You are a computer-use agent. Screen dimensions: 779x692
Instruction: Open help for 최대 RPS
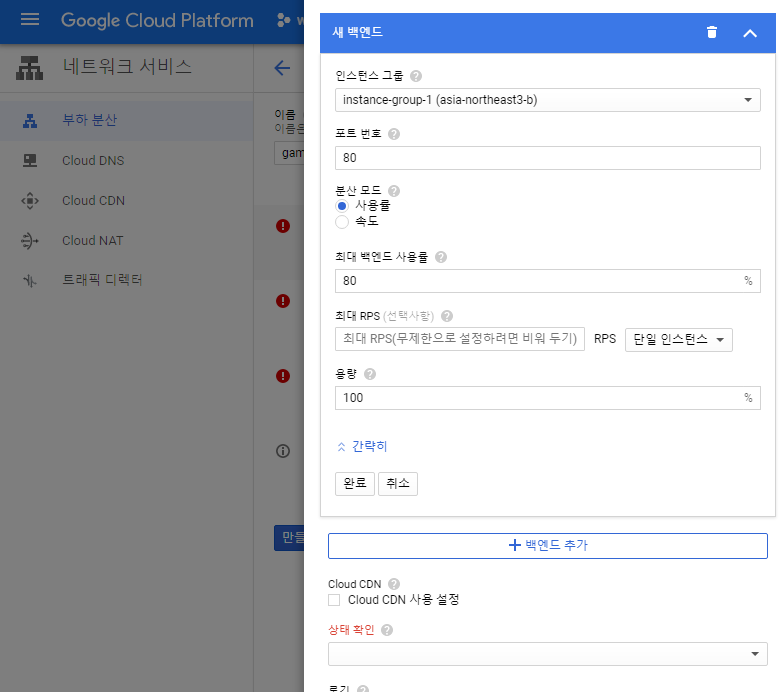tap(447, 316)
